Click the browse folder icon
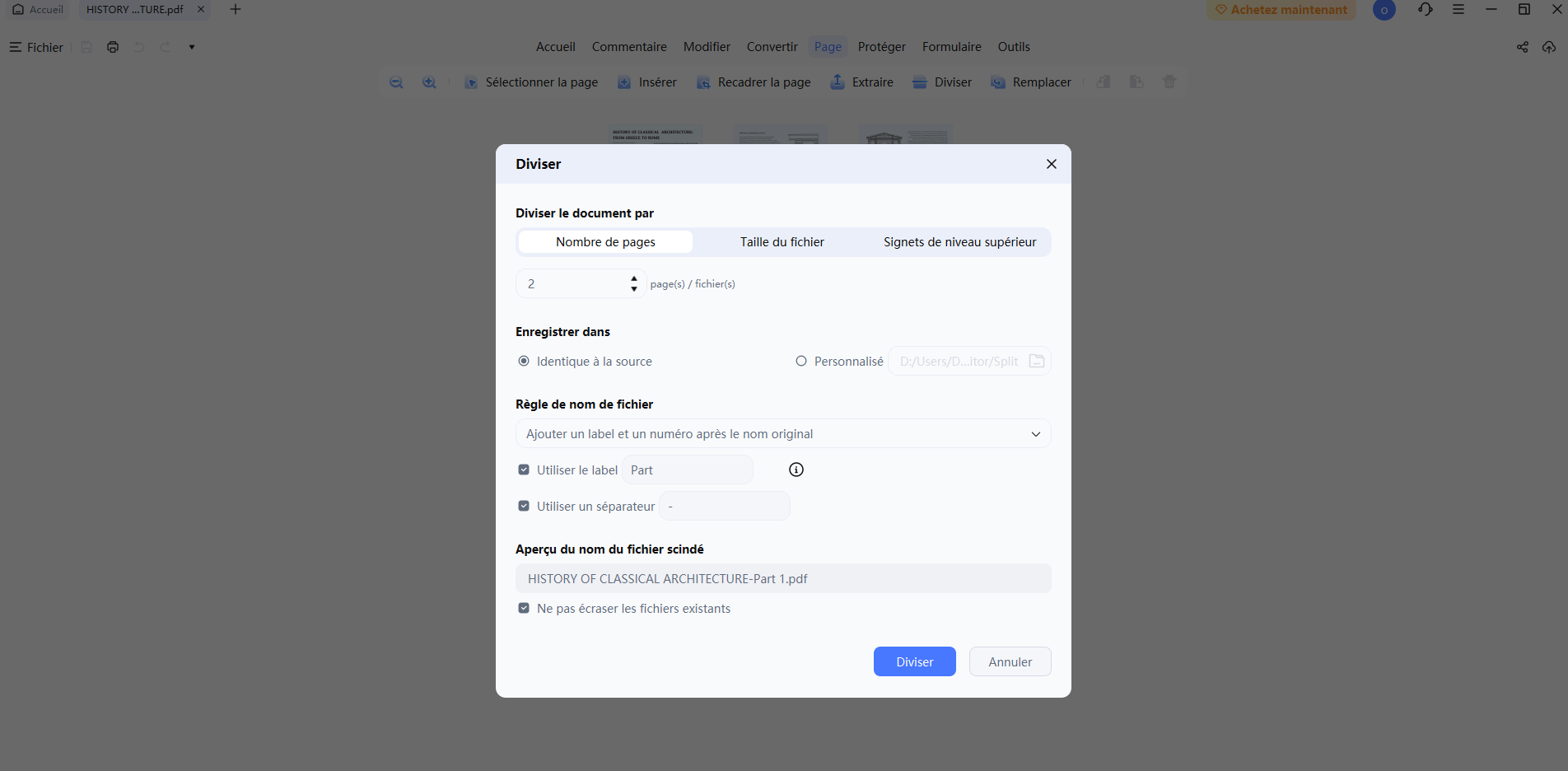This screenshot has height=771, width=1568. pos(1037,361)
